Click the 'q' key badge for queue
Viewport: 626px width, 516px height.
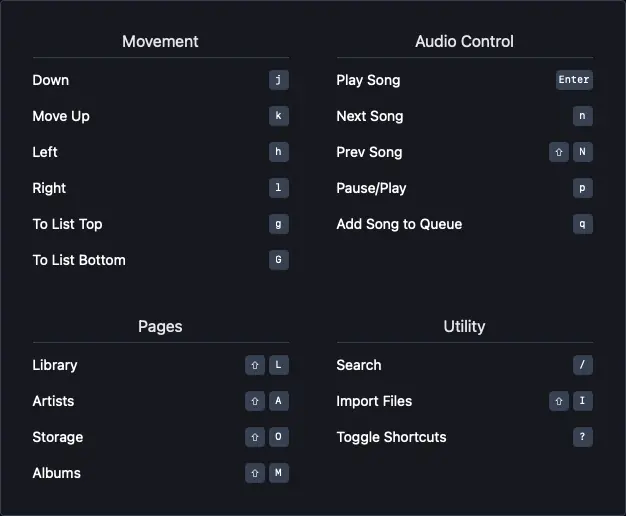click(x=582, y=224)
